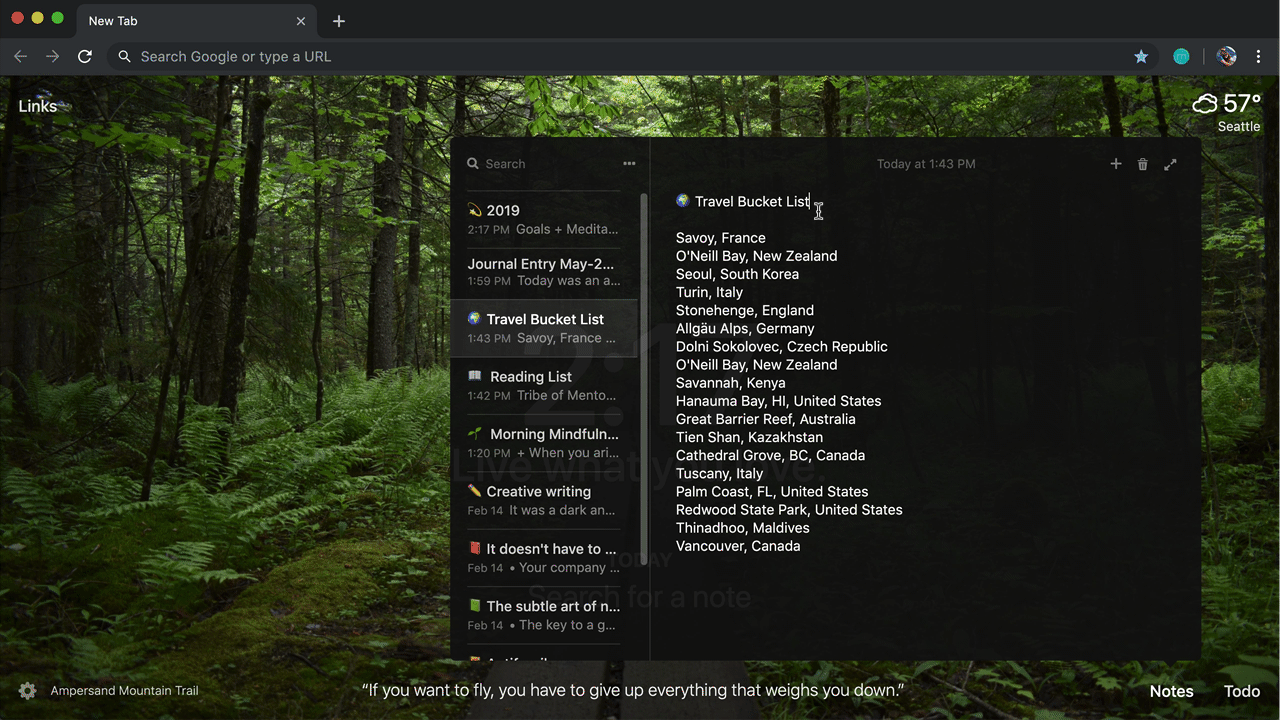Open The subtle art of note
Image resolution: width=1280 pixels, height=720 pixels.
coord(543,615)
